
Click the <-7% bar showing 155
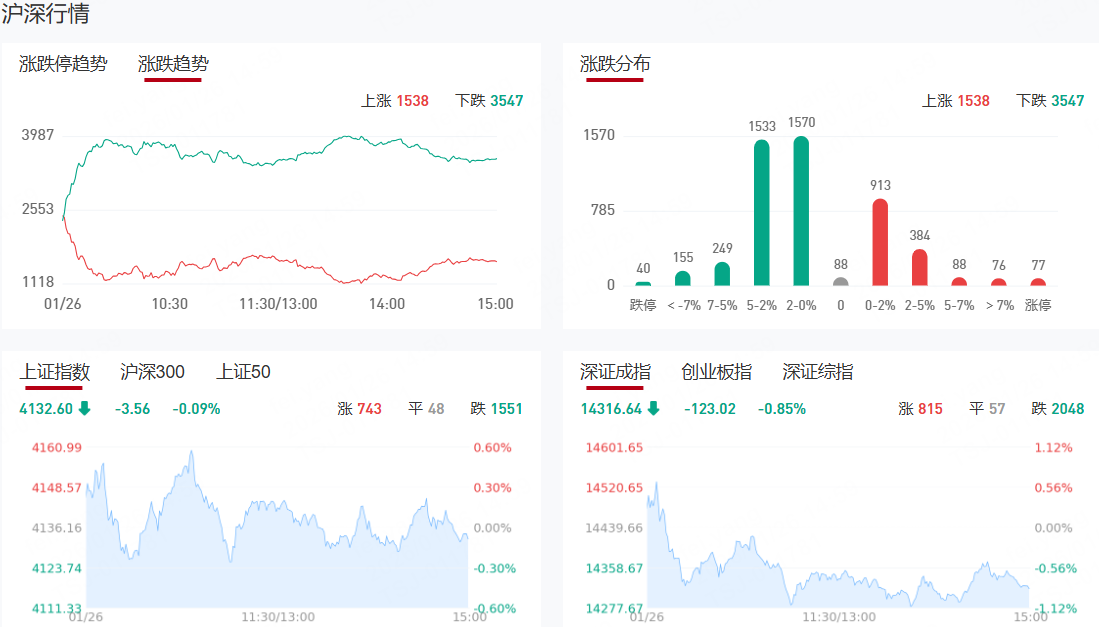click(x=683, y=279)
